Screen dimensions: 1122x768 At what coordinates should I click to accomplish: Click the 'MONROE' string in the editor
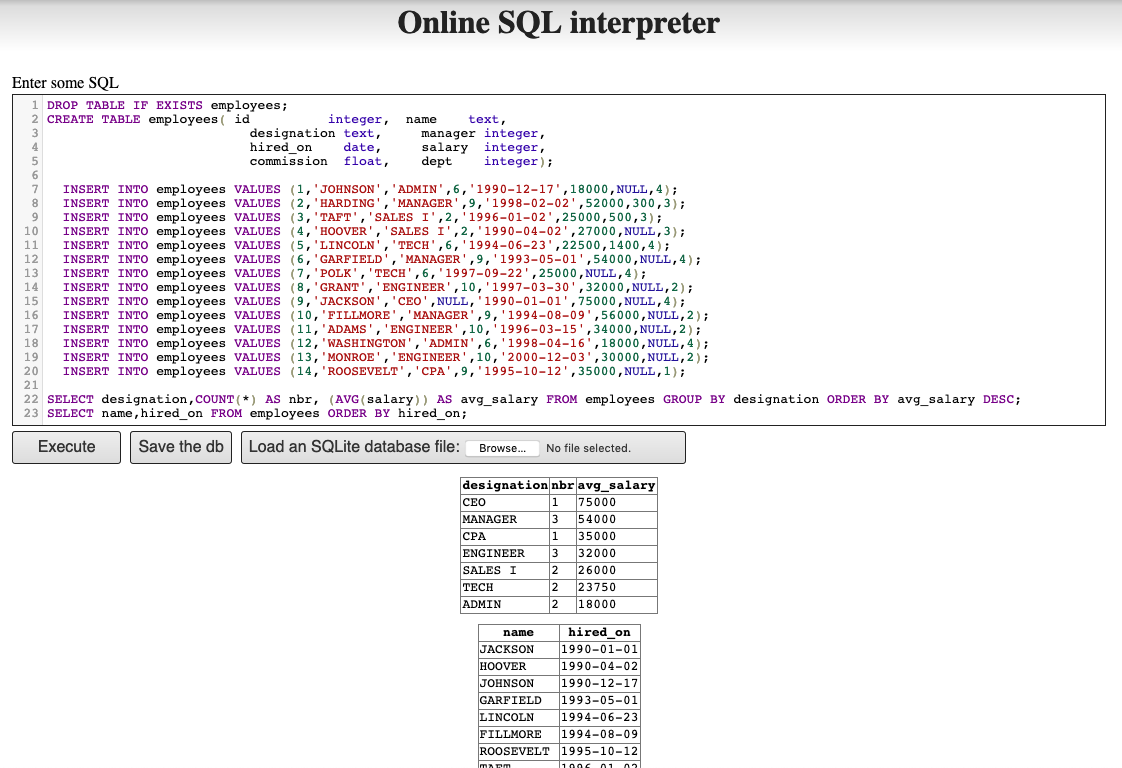pyautogui.click(x=351, y=357)
